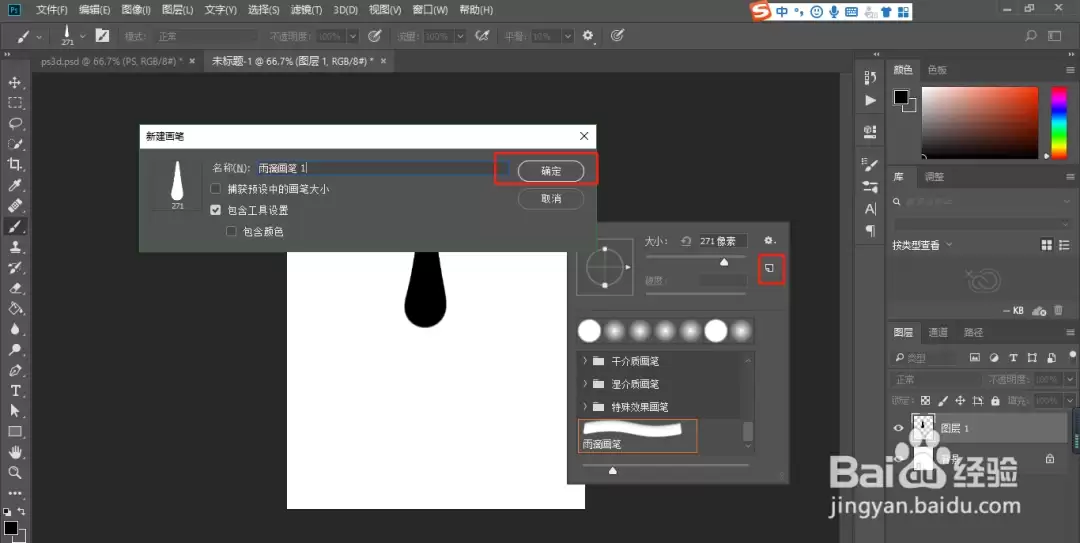This screenshot has height=543, width=1080.
Task: Open the 滤镜(T) menu
Action: pos(306,10)
